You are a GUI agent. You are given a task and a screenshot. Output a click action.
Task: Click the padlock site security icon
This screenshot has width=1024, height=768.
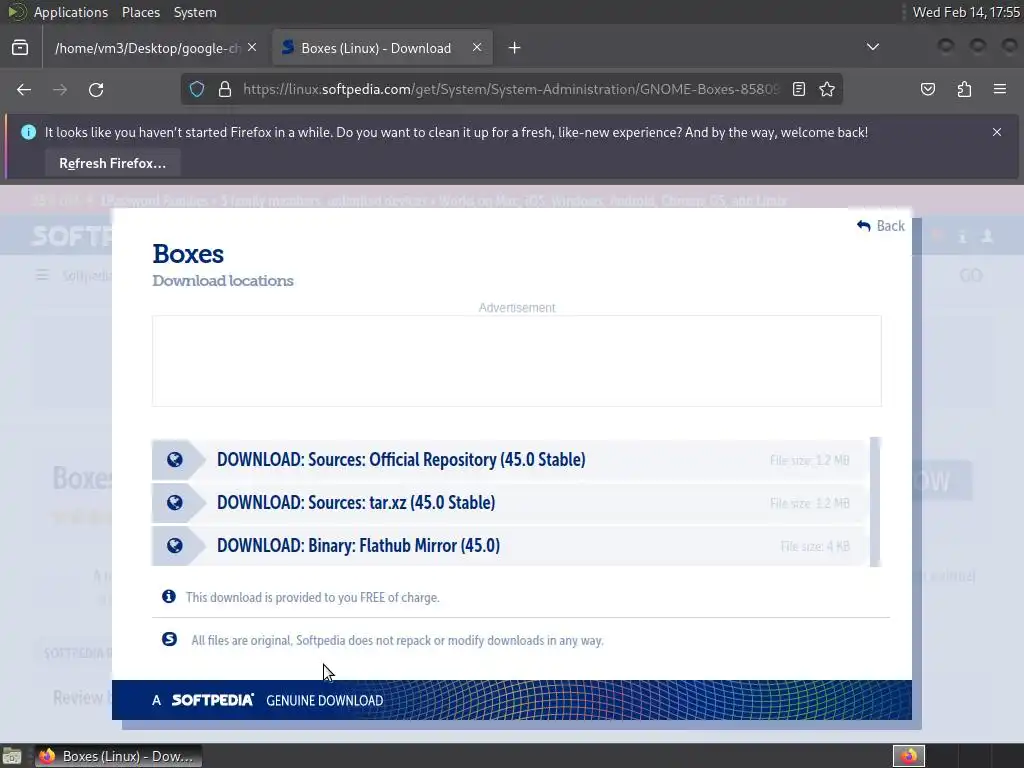[x=225, y=89]
